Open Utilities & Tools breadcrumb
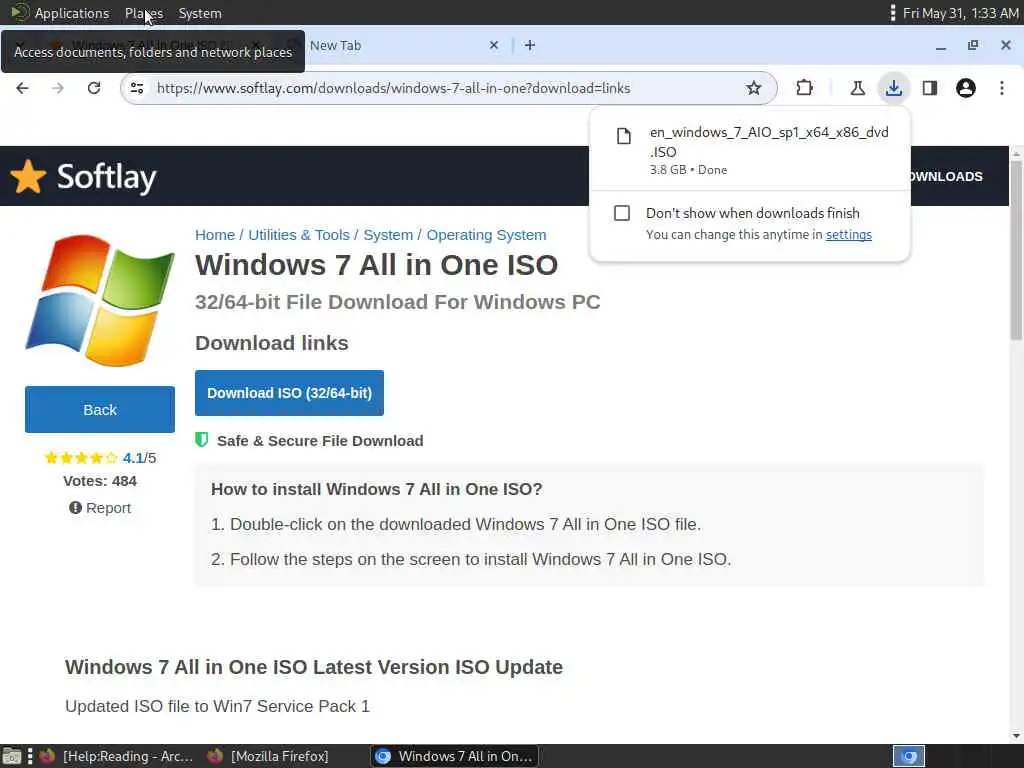 [x=298, y=235]
